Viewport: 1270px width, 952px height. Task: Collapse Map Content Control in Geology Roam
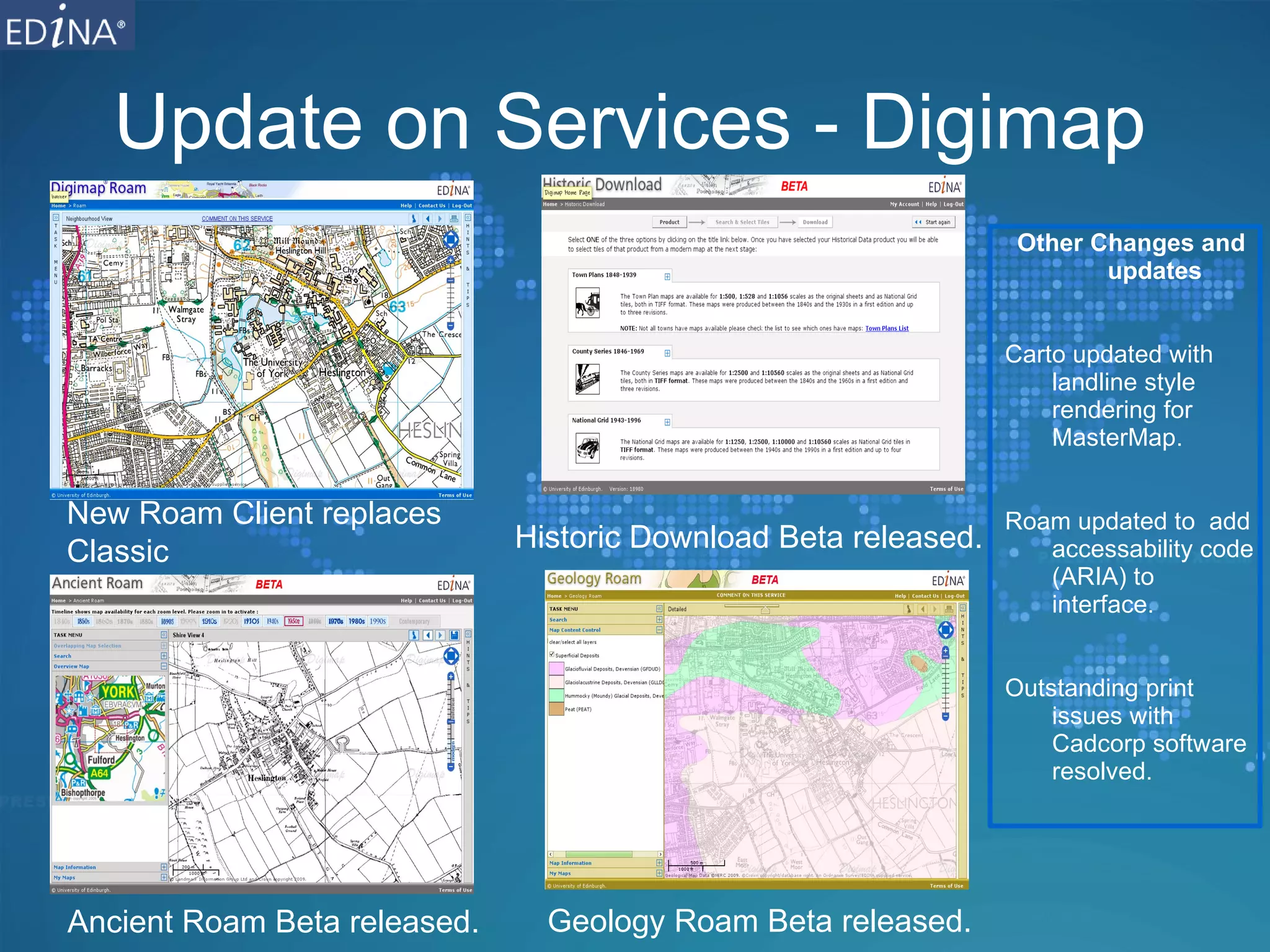click(659, 630)
